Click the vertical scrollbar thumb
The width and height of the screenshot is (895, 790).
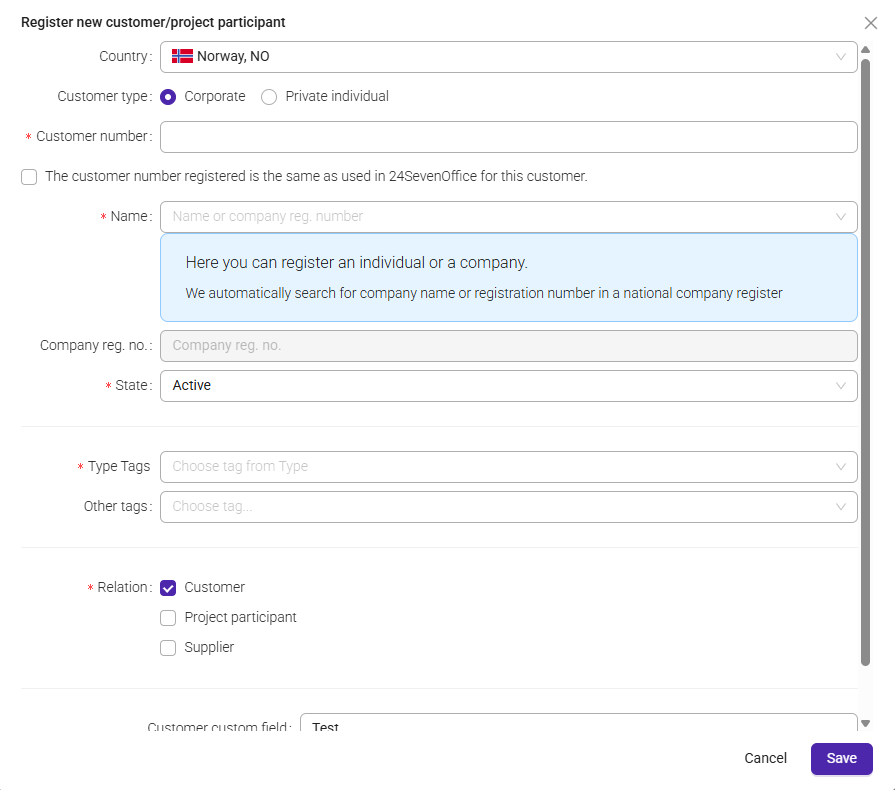[x=865, y=362]
